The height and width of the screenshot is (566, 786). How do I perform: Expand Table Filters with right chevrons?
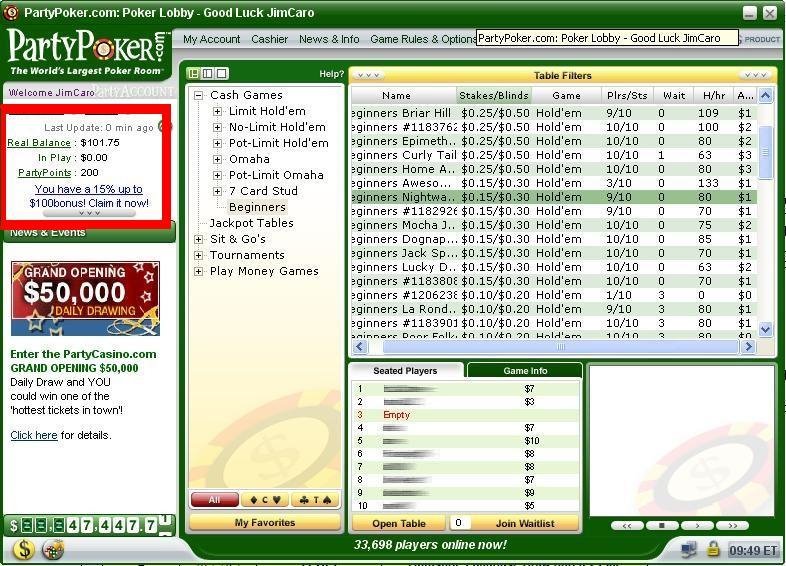755,75
